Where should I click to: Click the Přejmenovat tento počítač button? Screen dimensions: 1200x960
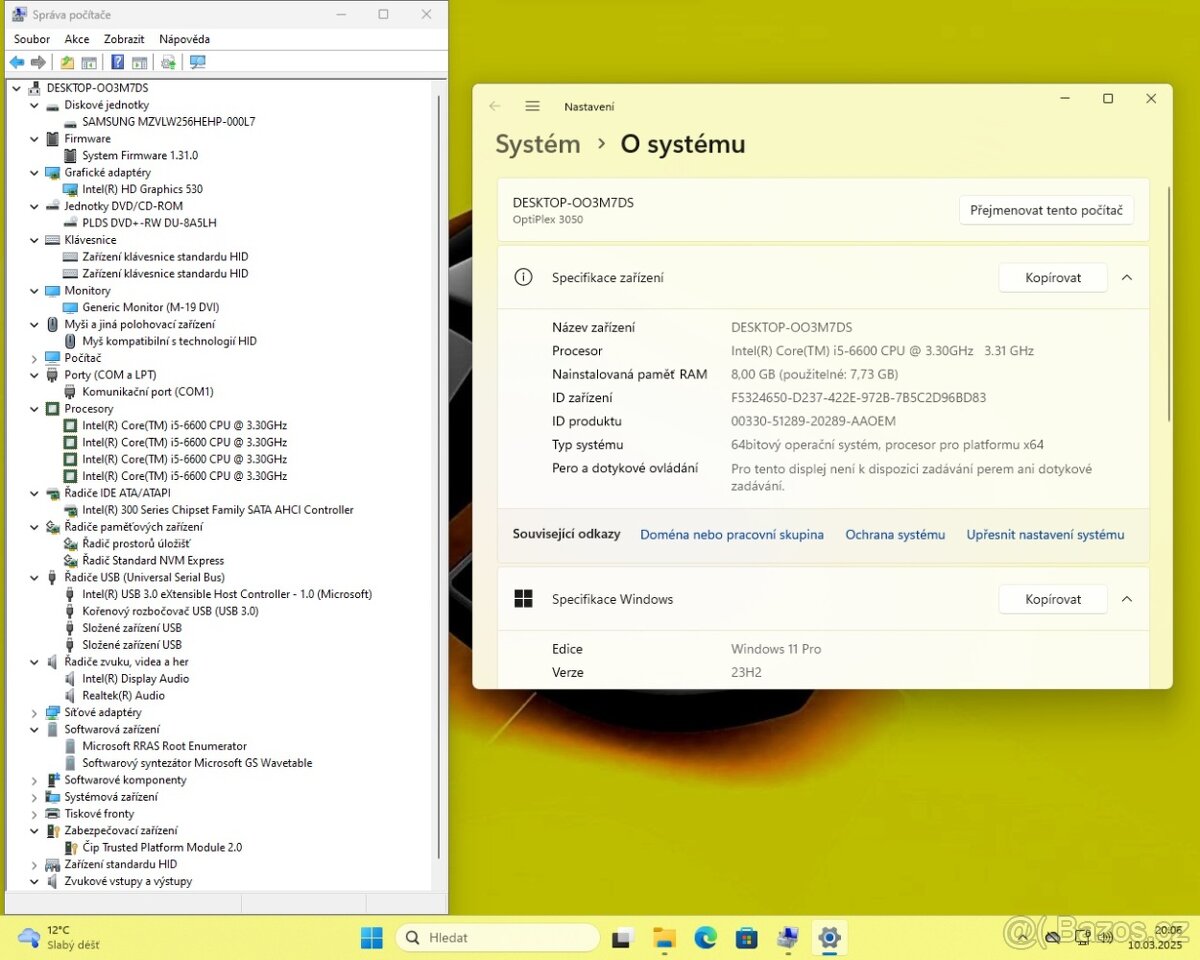click(x=1046, y=210)
